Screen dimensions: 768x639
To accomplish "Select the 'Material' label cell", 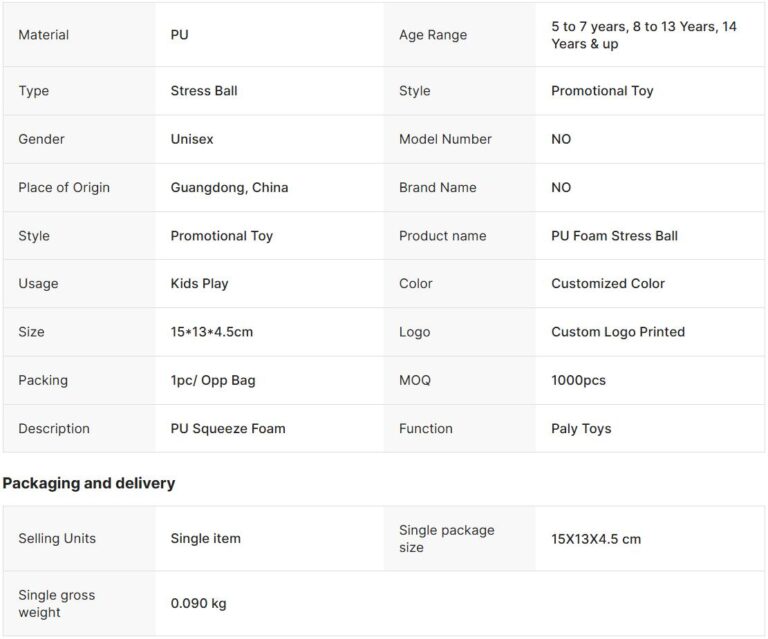I will point(44,35).
